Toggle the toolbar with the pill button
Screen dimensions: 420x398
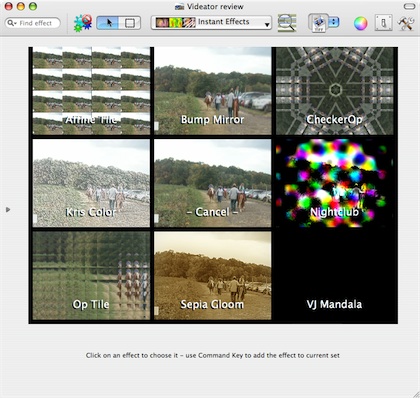pyautogui.click(x=409, y=6)
